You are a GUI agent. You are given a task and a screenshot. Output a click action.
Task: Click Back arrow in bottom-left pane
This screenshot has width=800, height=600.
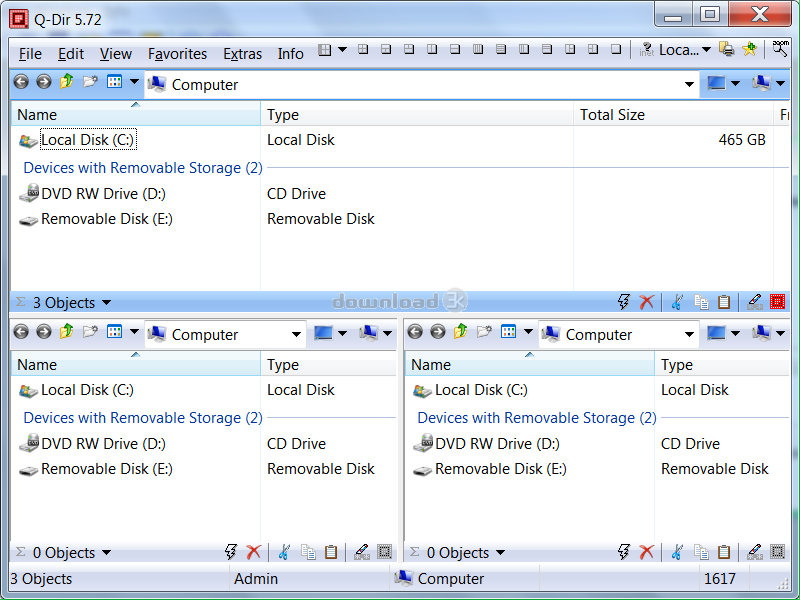click(x=21, y=333)
